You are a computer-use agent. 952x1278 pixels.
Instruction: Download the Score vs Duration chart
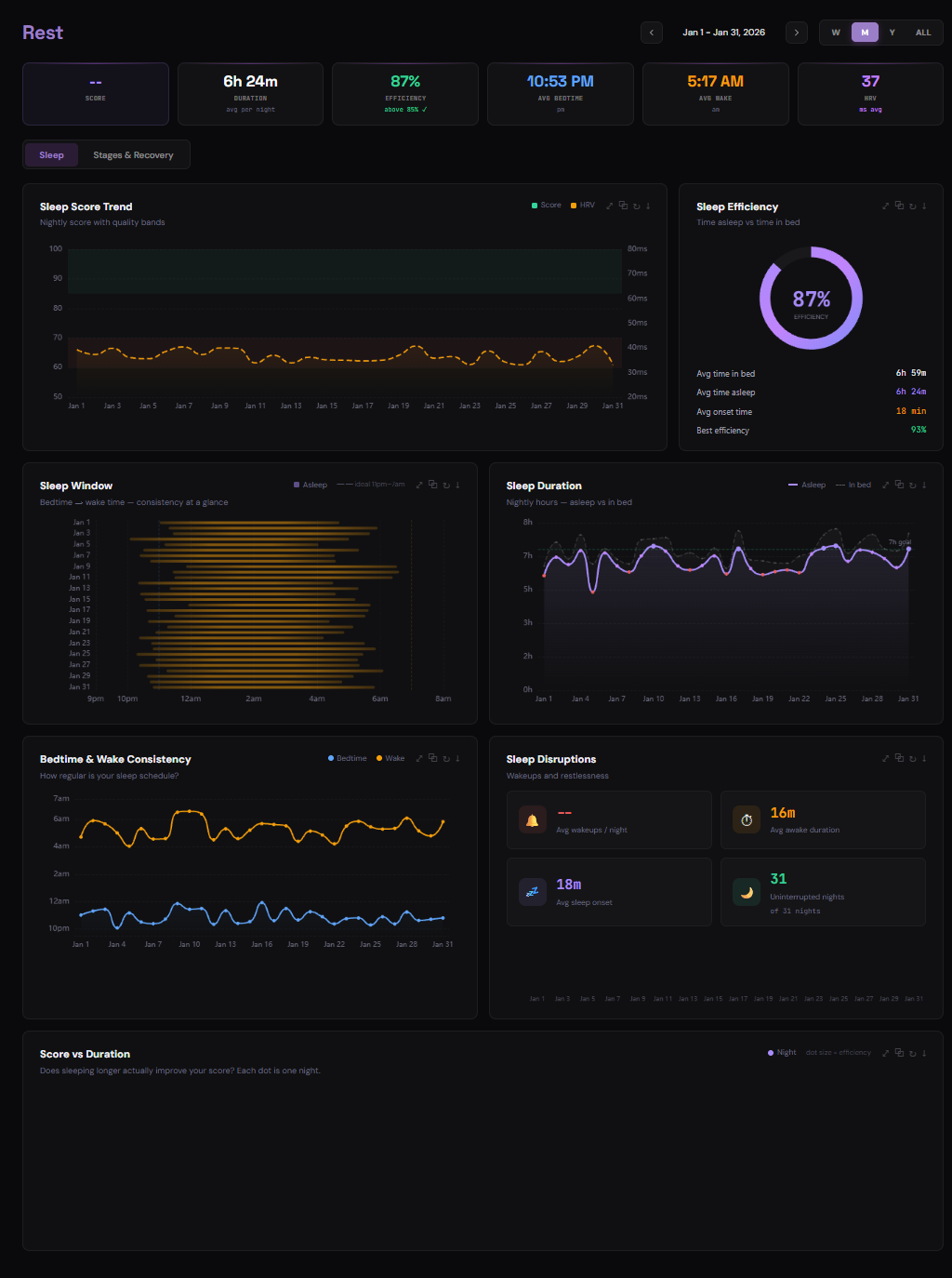[x=924, y=1053]
